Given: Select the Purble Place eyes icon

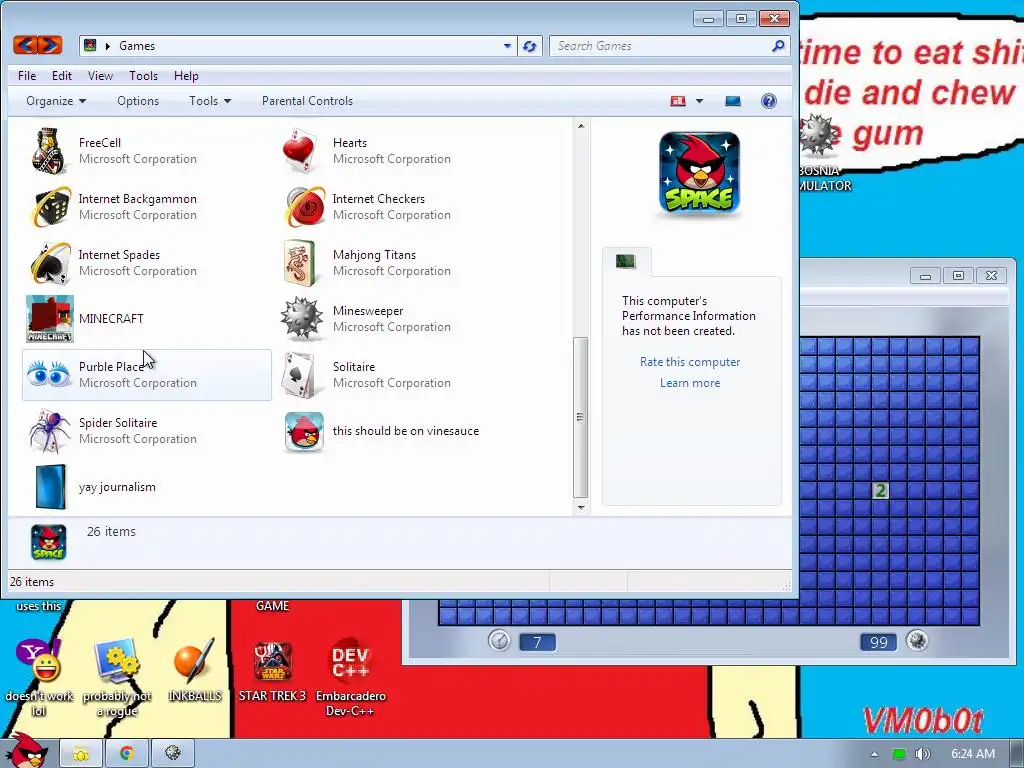Looking at the screenshot, I should [x=49, y=375].
